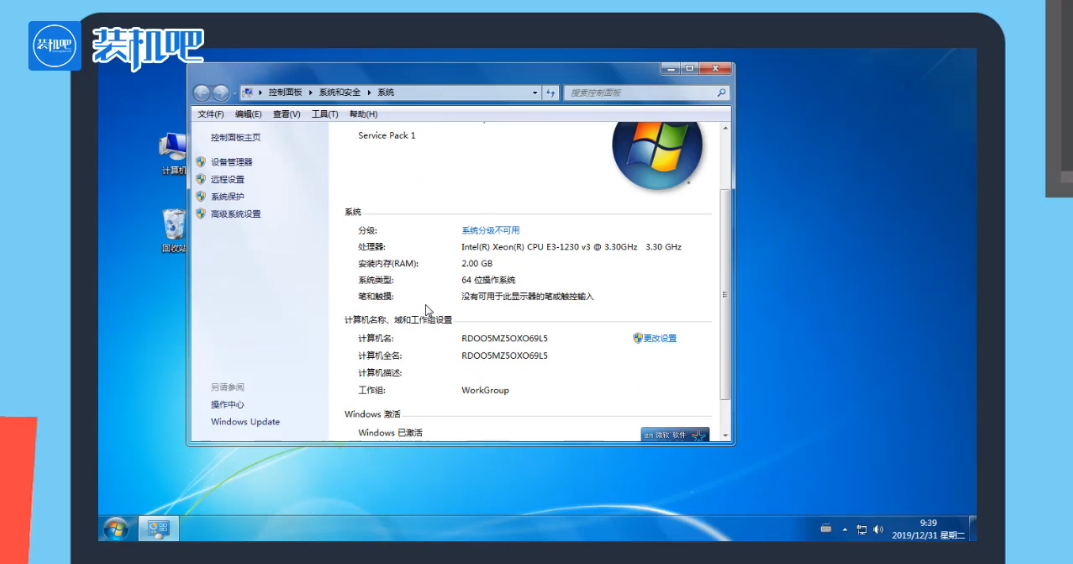Open recent pages dropdown beside navigation arrows
Viewport: 1073px width, 564px height.
pos(234,92)
